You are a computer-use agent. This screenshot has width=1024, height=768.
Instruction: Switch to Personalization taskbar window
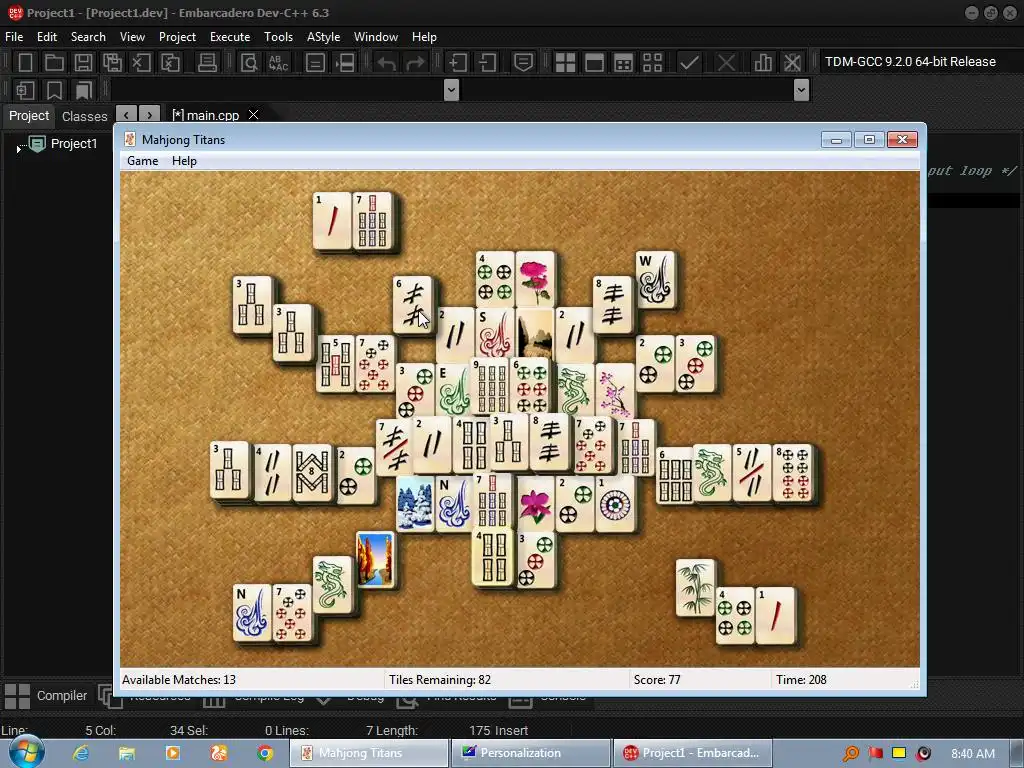click(531, 753)
